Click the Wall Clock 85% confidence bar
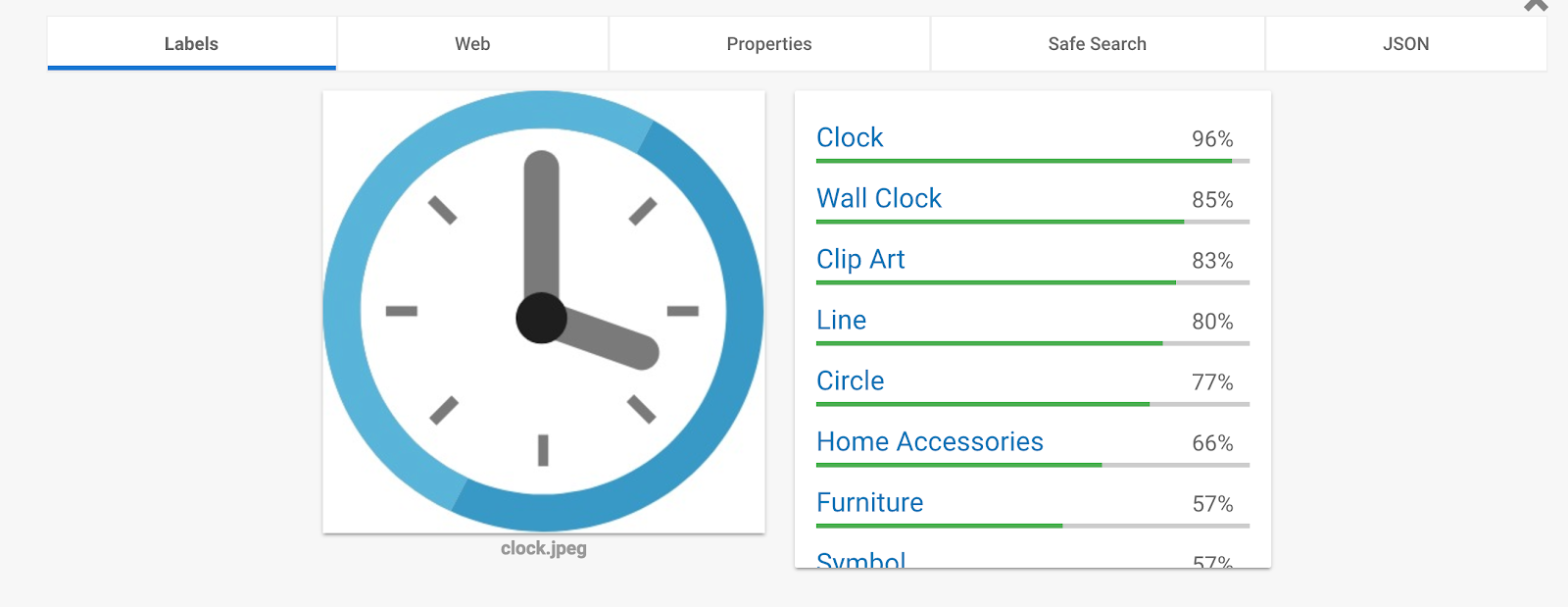Viewport: 1568px width, 607px height. [1033, 222]
